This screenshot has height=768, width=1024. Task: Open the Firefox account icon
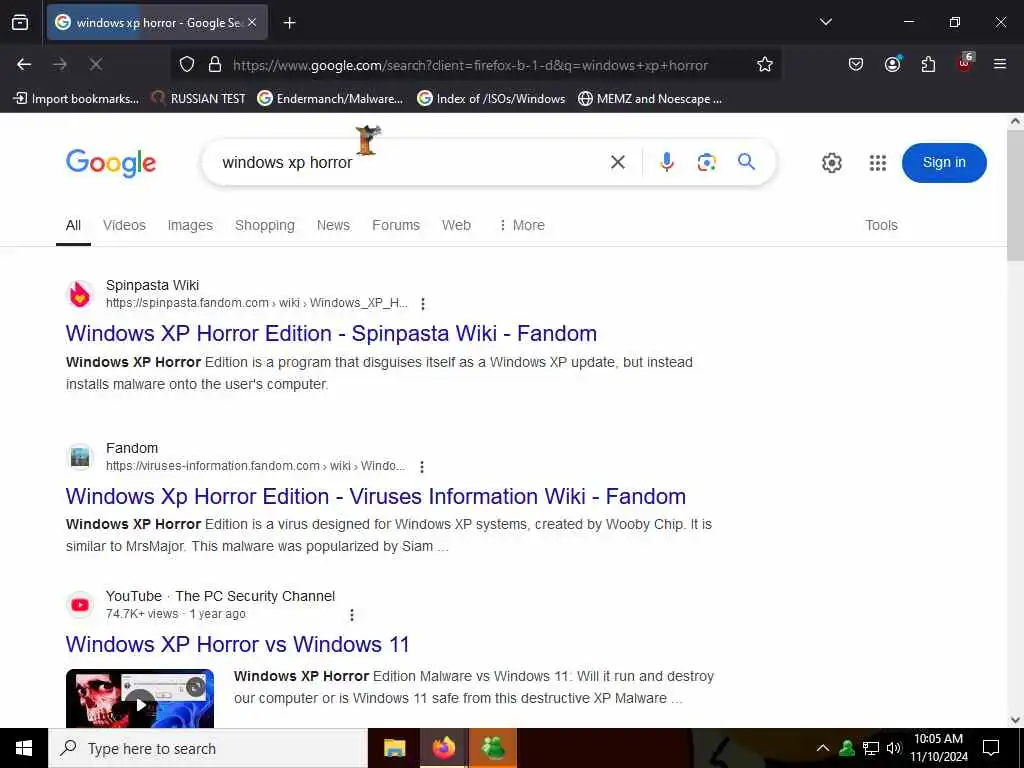coord(892,64)
